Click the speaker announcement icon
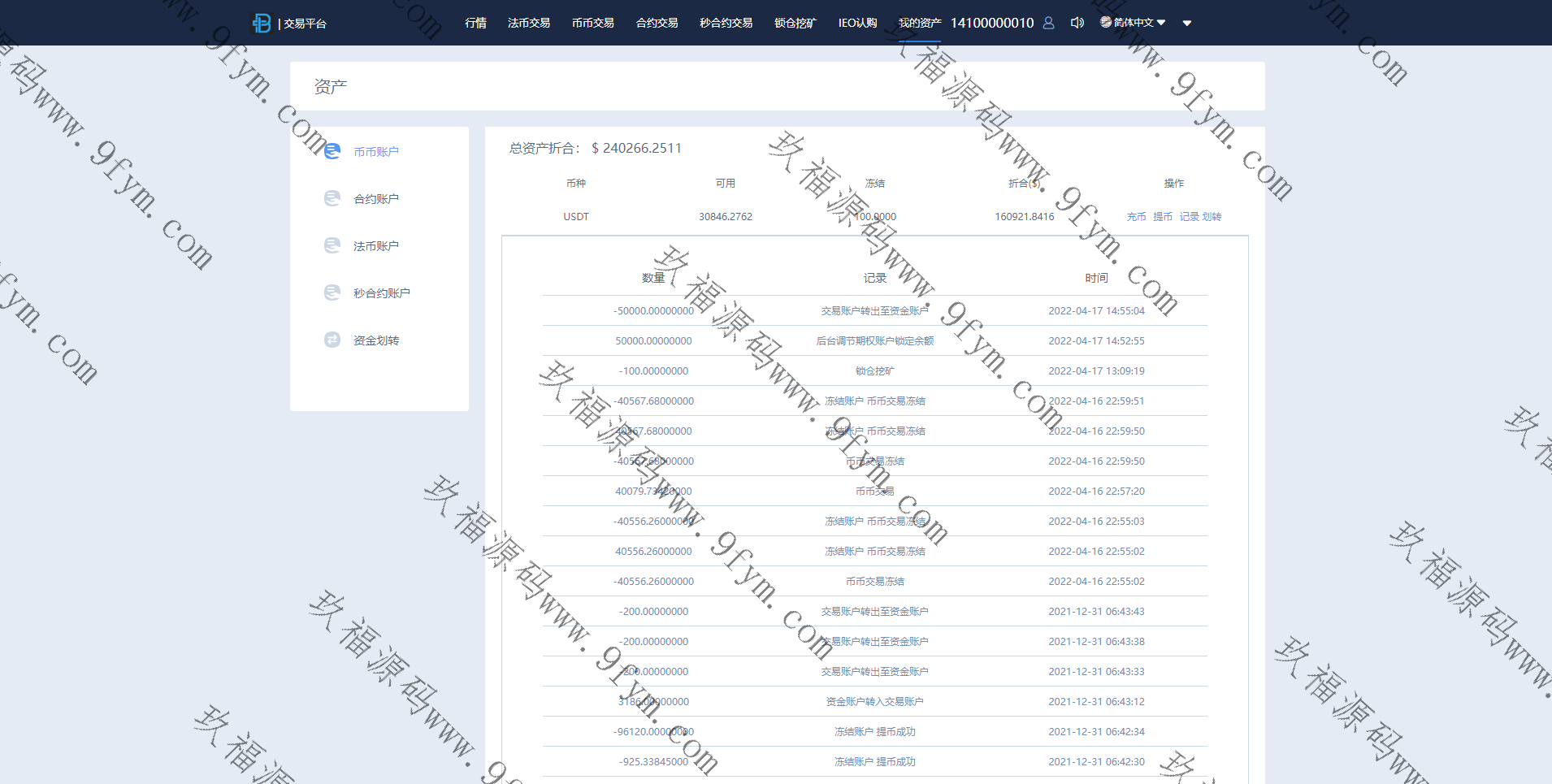This screenshot has height=784, width=1552. (1077, 23)
